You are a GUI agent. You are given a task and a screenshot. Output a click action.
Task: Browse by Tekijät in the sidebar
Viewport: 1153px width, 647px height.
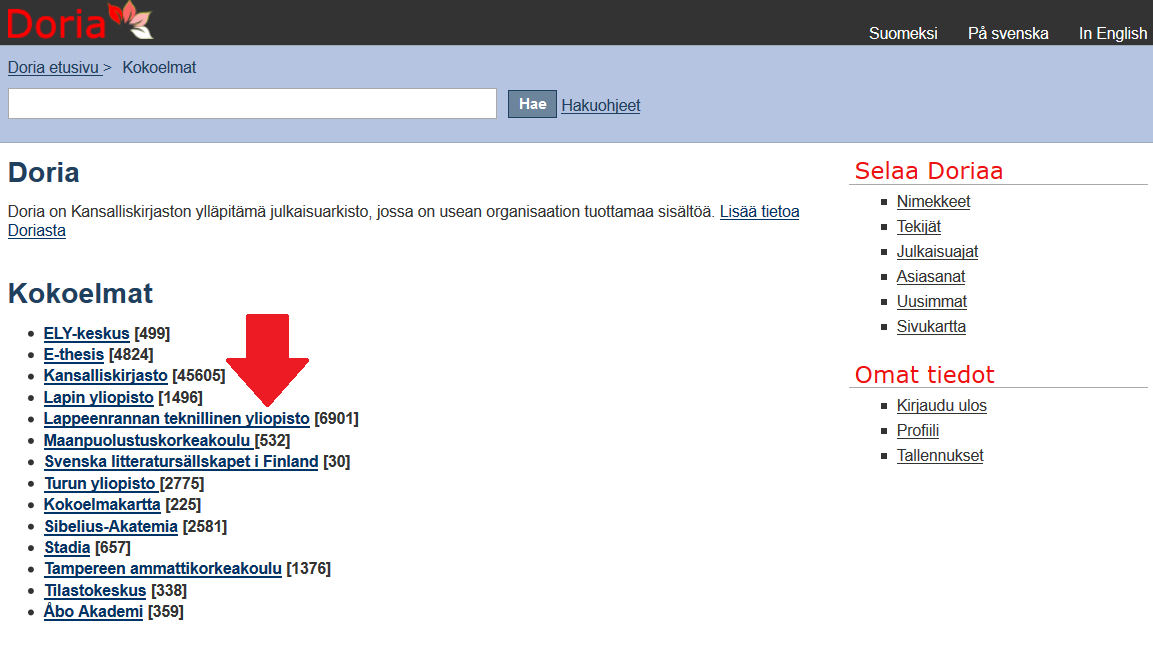point(918,226)
